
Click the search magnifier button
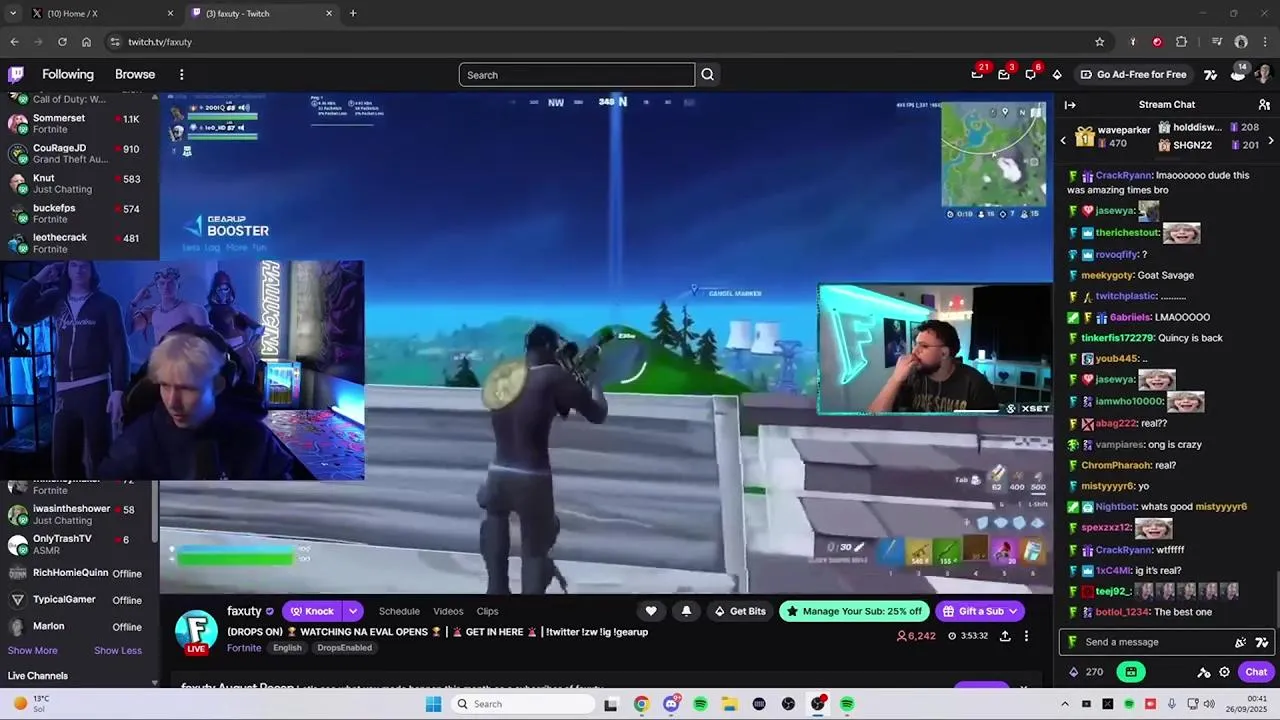[x=708, y=75]
